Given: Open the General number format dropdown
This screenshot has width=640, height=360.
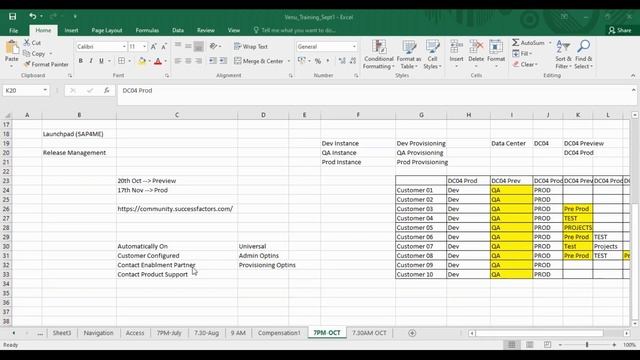Looking at the screenshot, I should pyautogui.click(x=354, y=47).
